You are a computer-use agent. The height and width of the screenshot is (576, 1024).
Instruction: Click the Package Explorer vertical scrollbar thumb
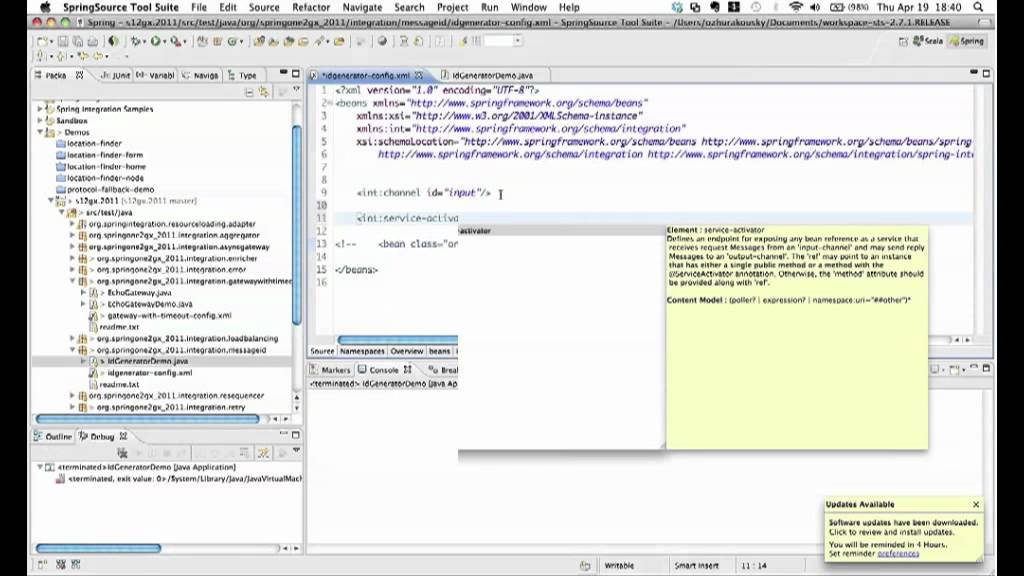point(296,225)
